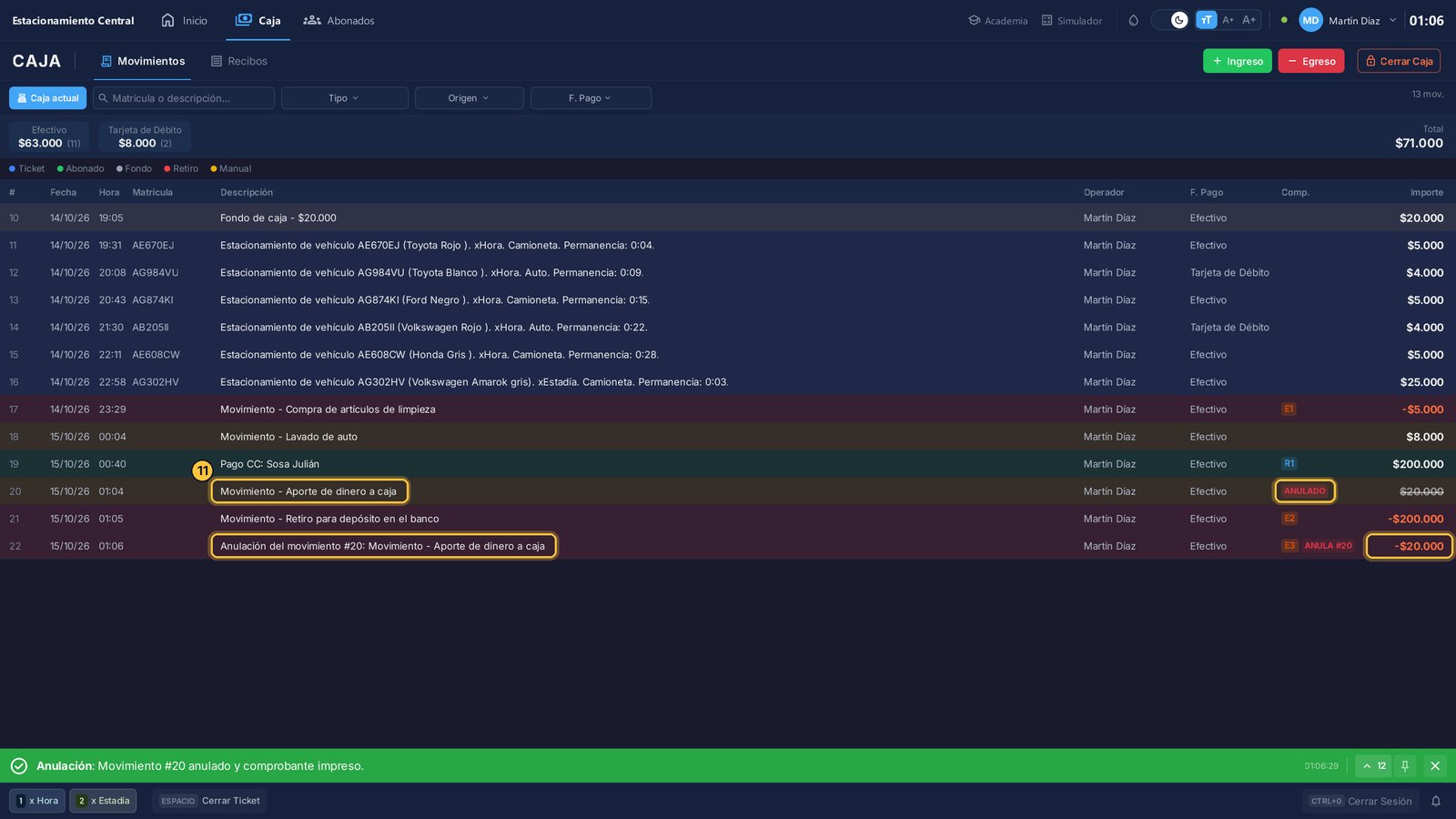Open the Simulador link
Screen dimensions: 1456x819
(1072, 20)
